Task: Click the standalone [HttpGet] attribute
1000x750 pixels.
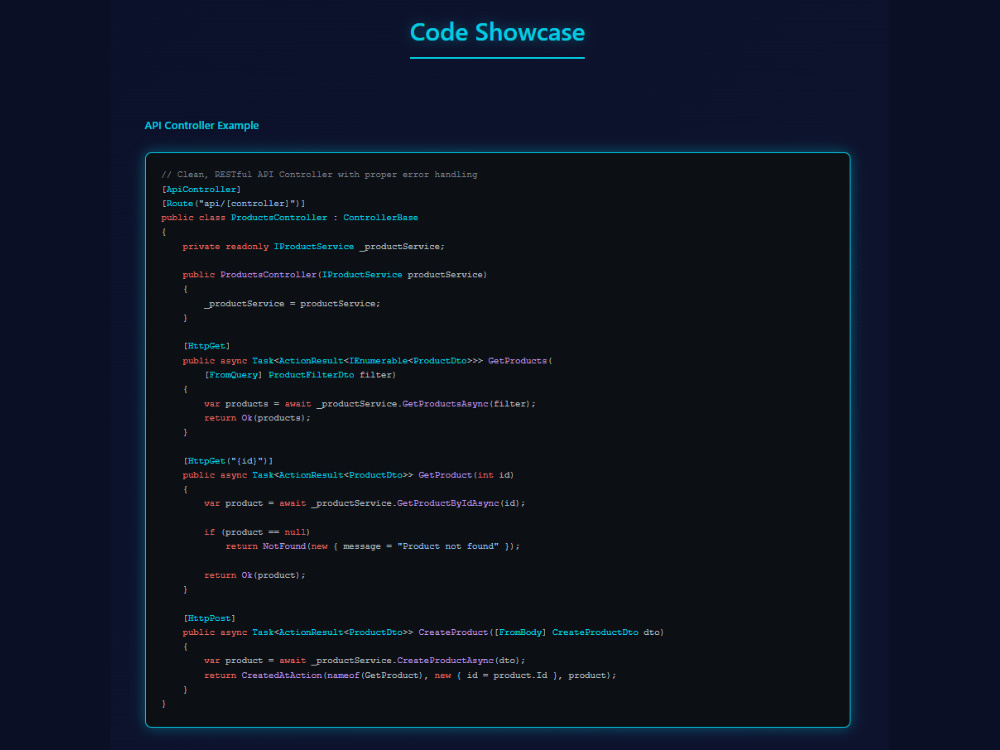Action: [x=207, y=346]
